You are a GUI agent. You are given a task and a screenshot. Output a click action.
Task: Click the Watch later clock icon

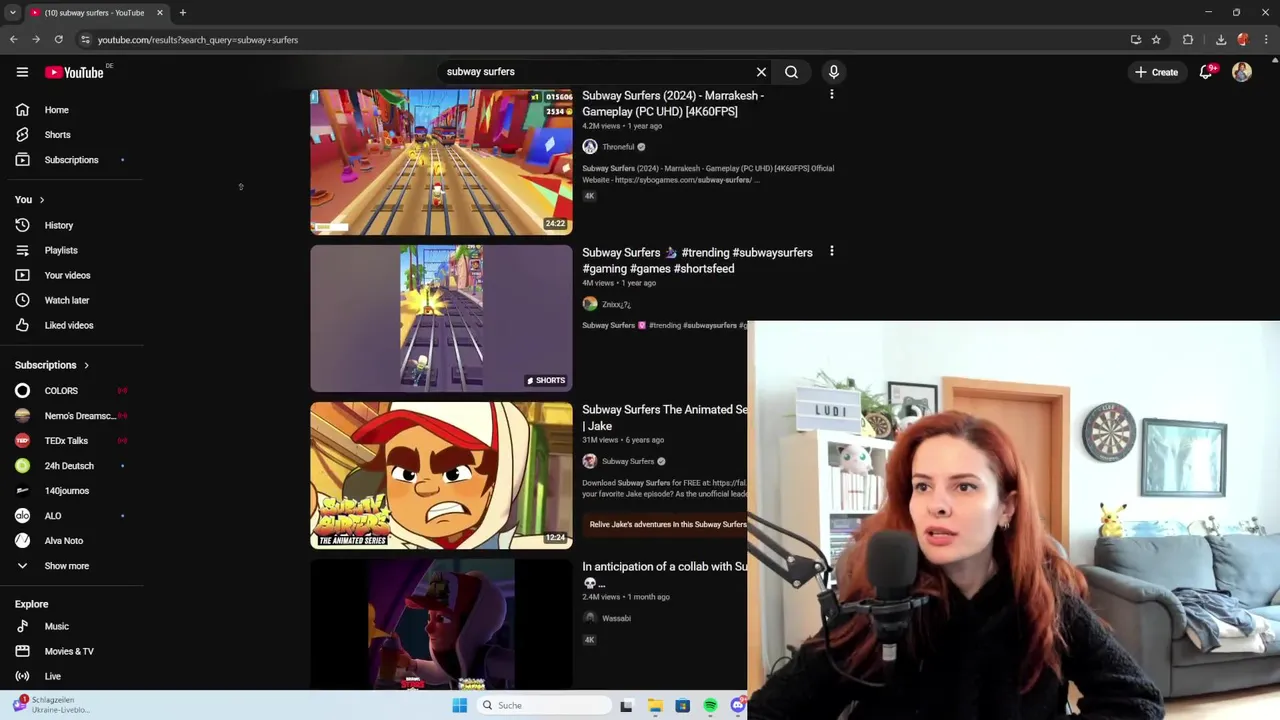[22, 300]
